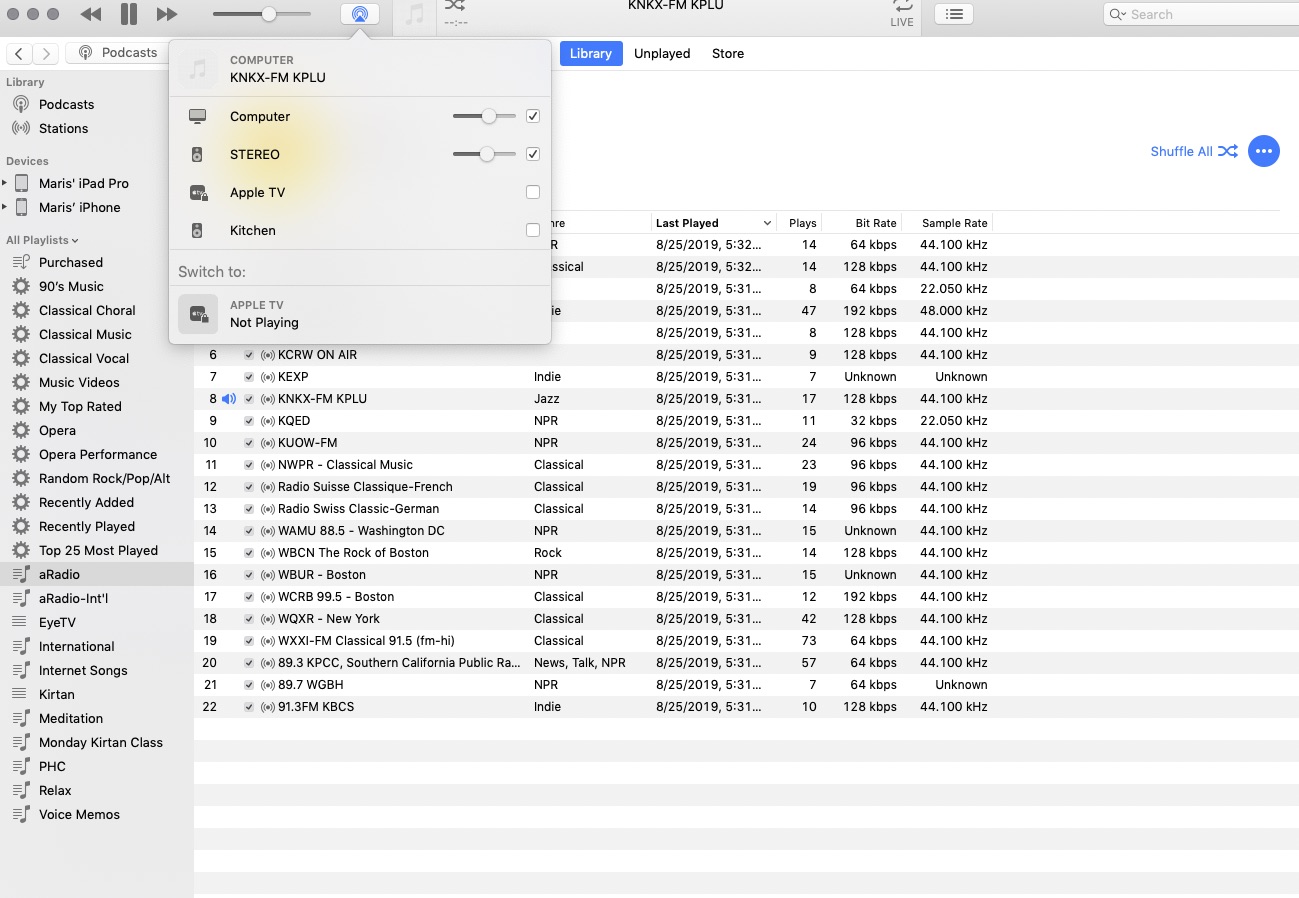Screen dimensions: 1299x898
Task: Go back with the left chevron
Action: (19, 53)
